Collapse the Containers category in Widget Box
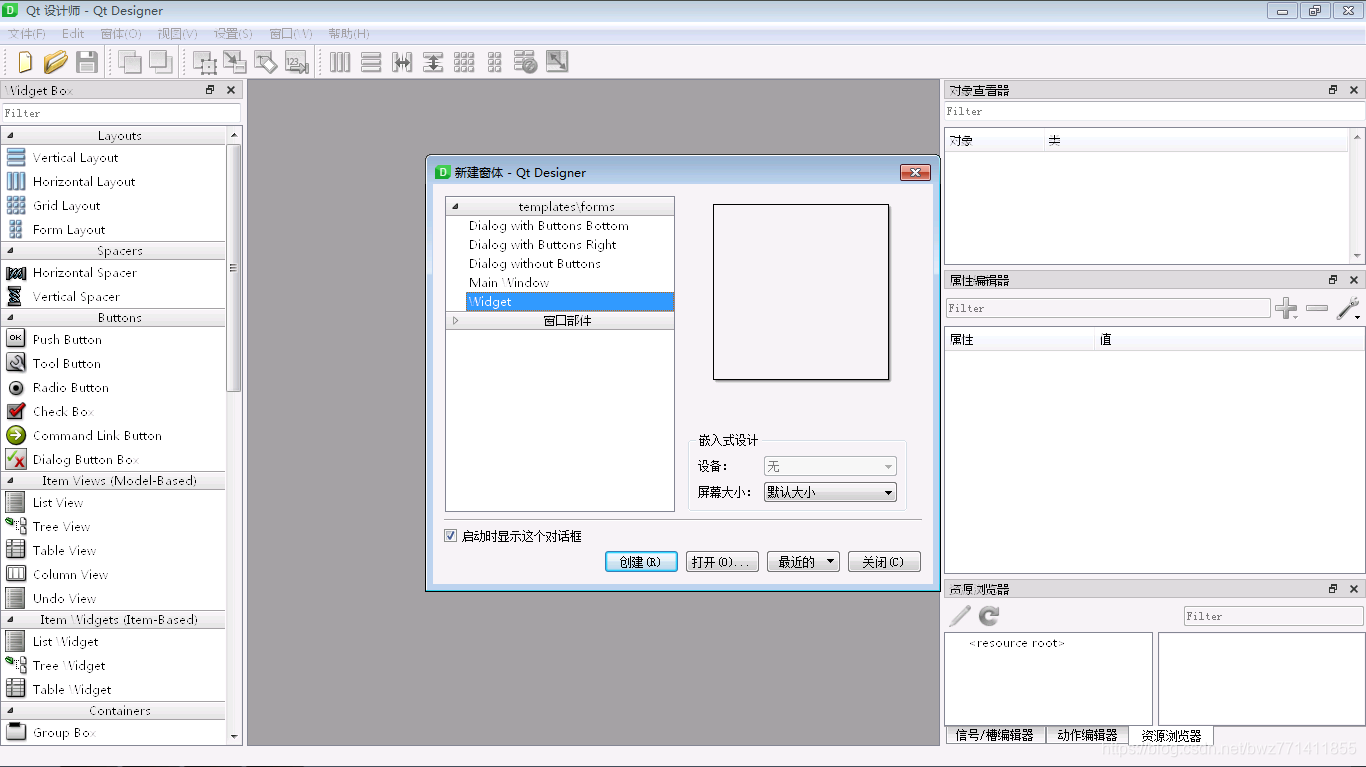The width and height of the screenshot is (1366, 767). tap(11, 711)
